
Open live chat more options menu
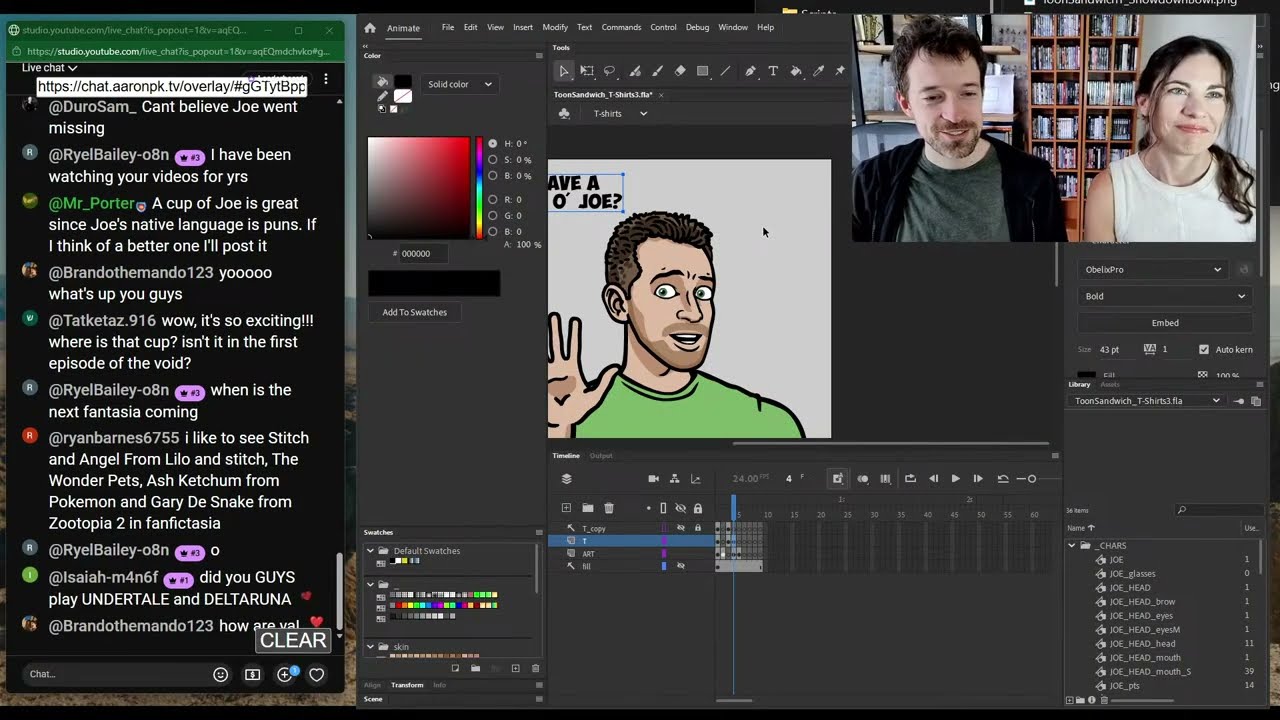[x=325, y=79]
